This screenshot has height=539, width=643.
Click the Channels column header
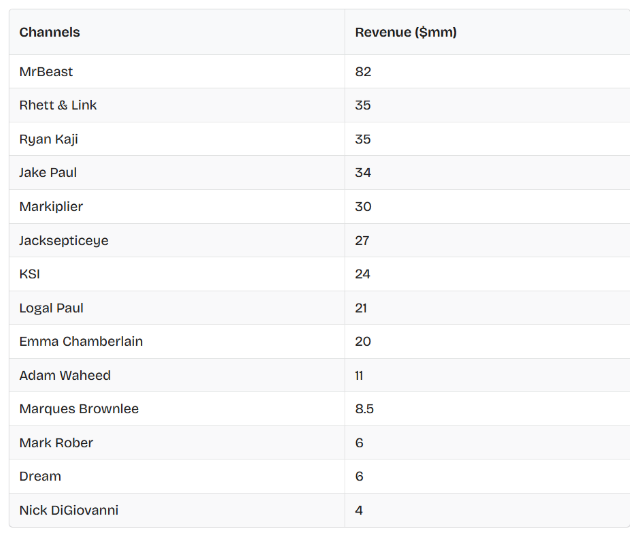click(50, 32)
